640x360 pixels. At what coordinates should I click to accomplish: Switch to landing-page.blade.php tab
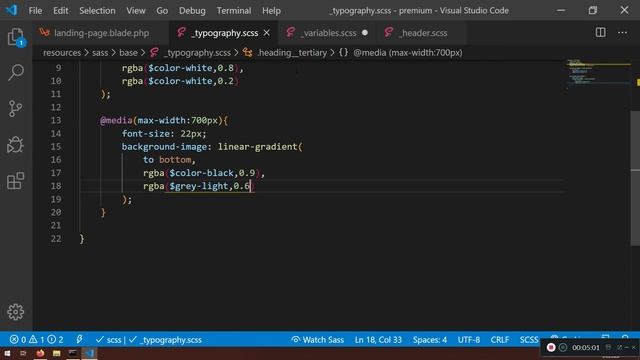[101, 33]
